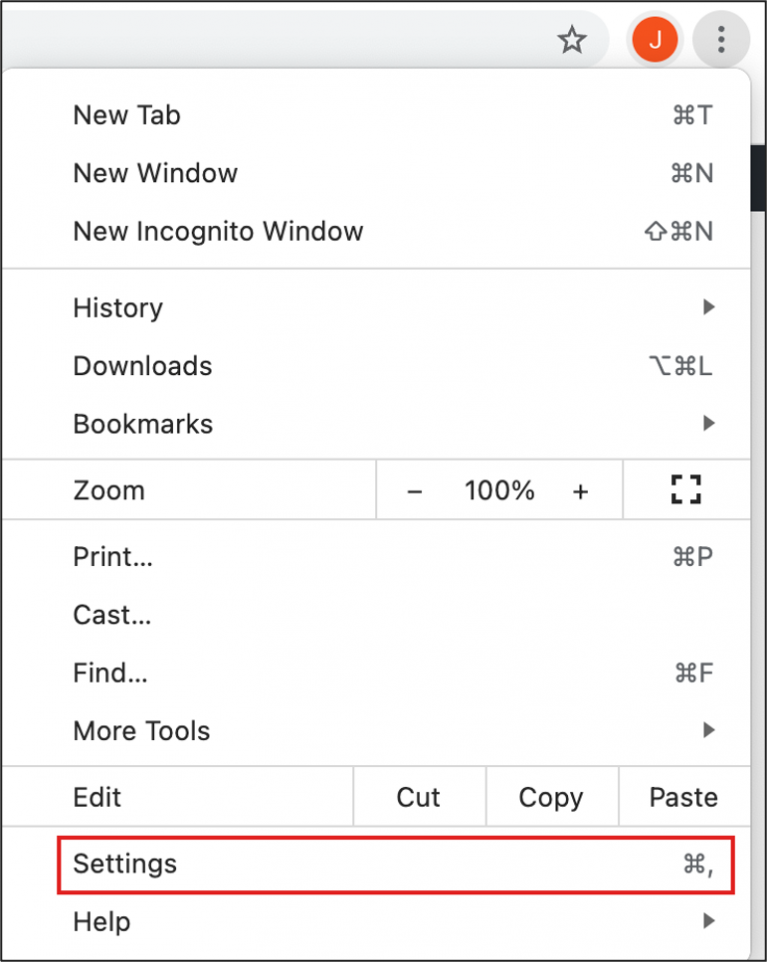Open the More Tools submenu

pos(141,731)
